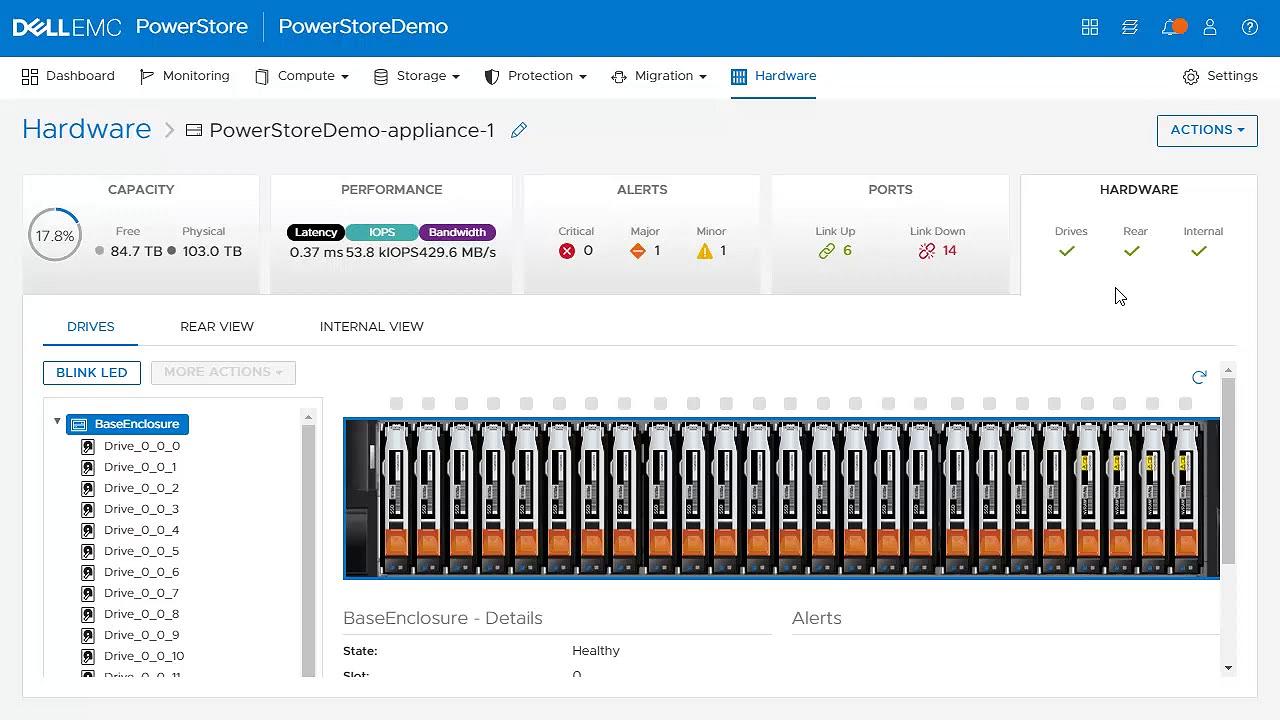Click the BaseEnclosure icon in the tree
Image resolution: width=1280 pixels, height=720 pixels.
point(80,424)
